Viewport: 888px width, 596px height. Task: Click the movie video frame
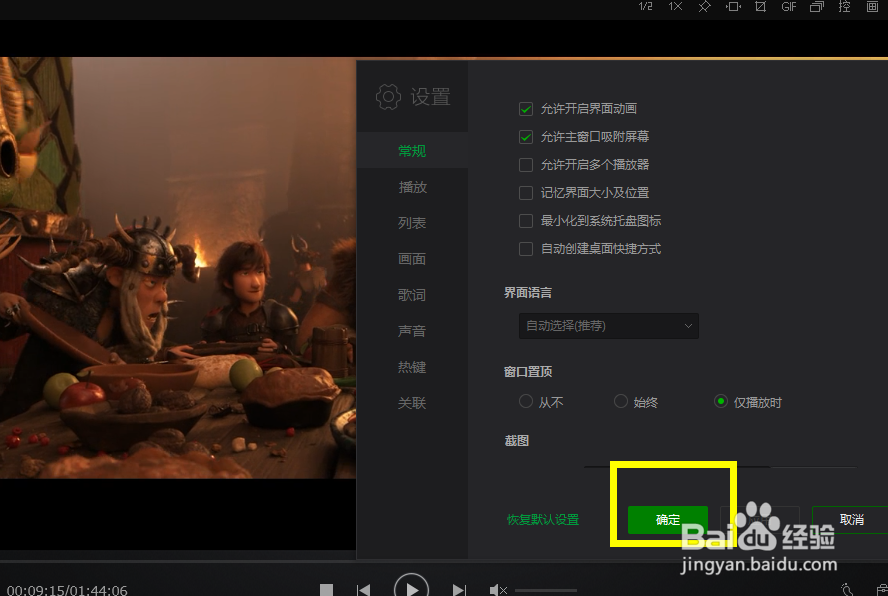[x=178, y=267]
